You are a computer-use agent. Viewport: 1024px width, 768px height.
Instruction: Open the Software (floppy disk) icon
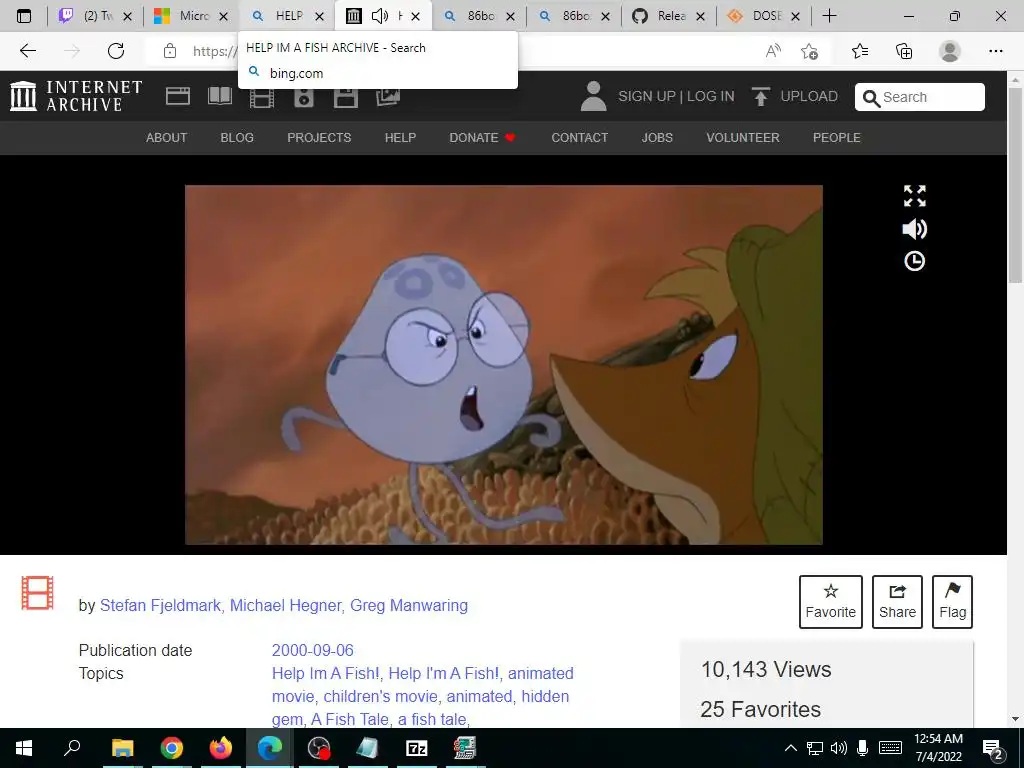point(345,97)
